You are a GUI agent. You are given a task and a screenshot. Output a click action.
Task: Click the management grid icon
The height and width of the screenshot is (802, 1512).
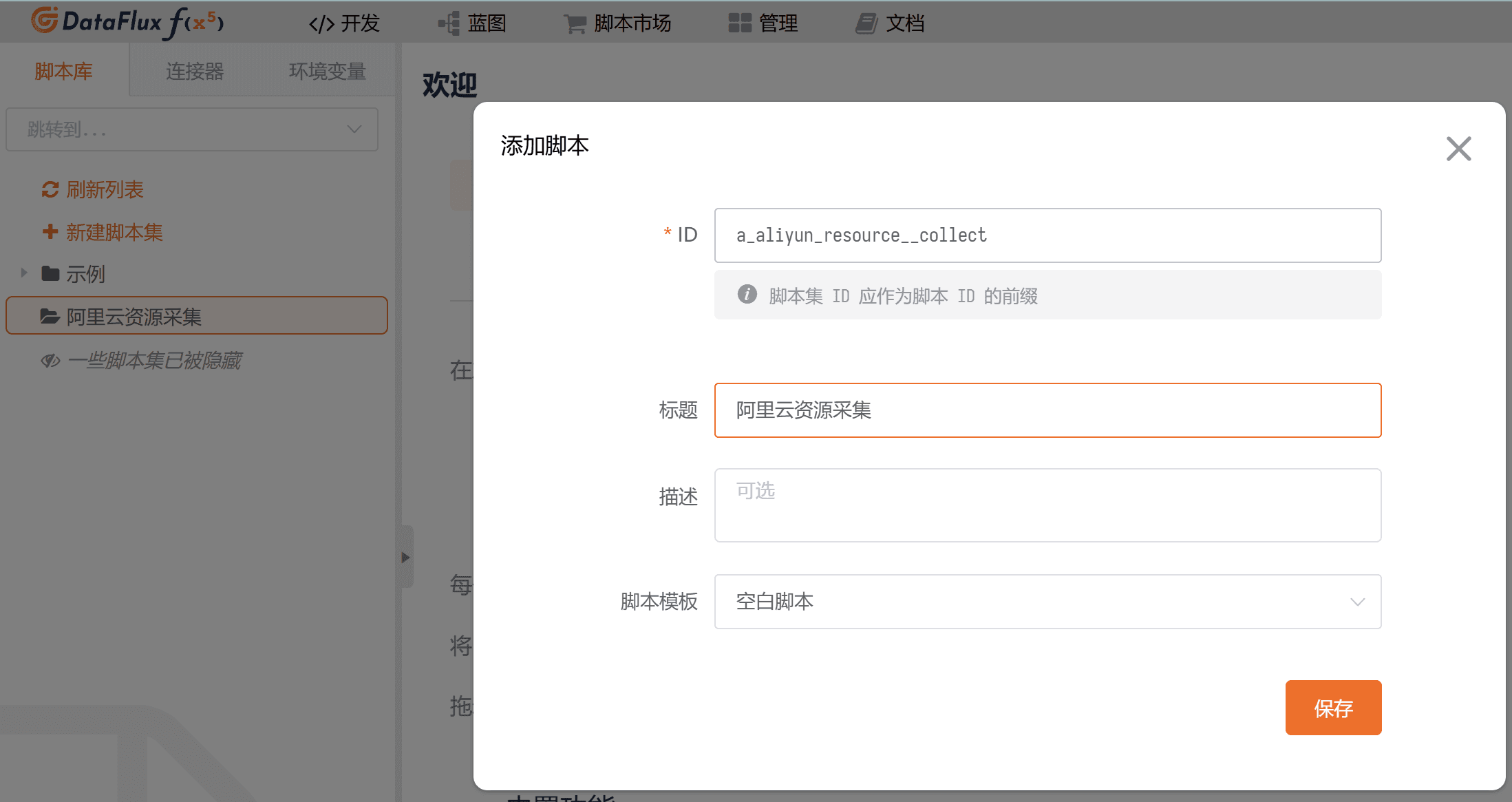pos(740,23)
